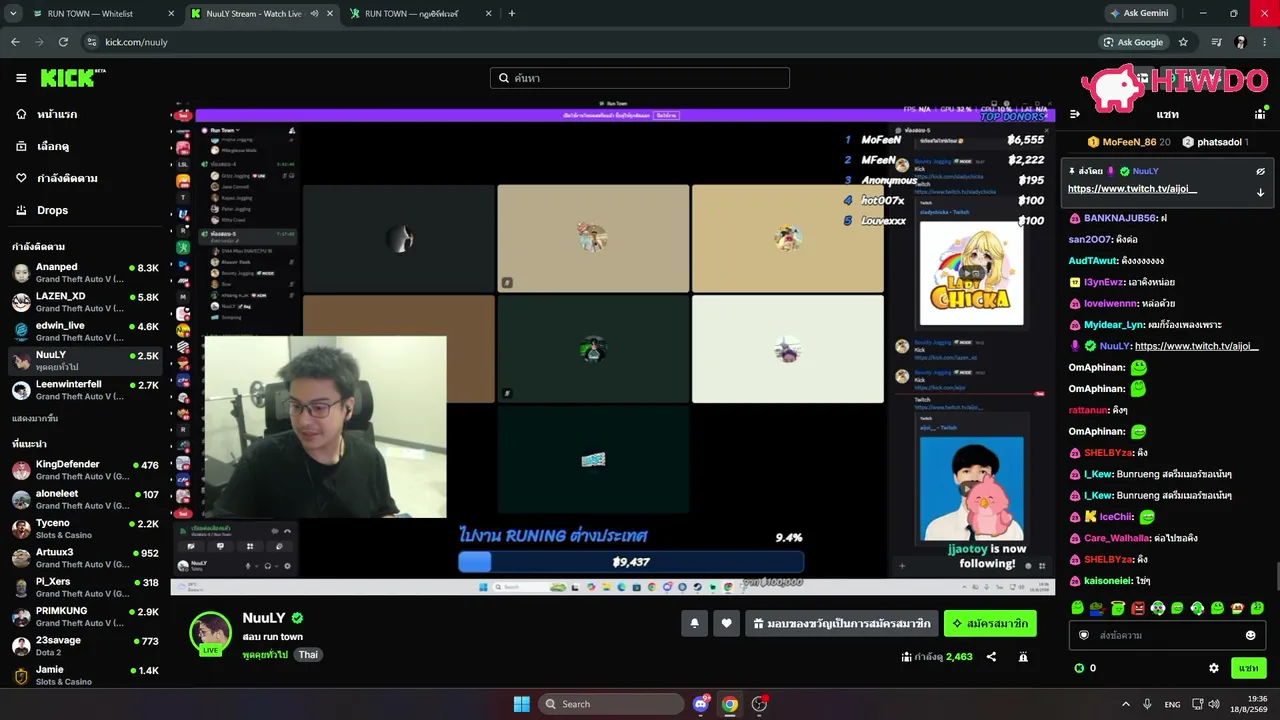The width and height of the screenshot is (1280, 720).
Task: Click the Thai language tag
Action: tap(308, 655)
